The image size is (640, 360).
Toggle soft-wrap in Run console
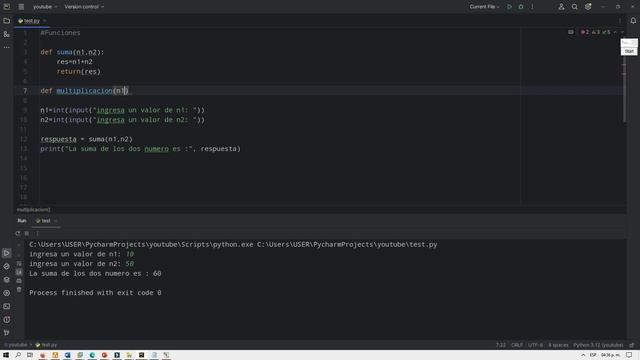click(x=19, y=264)
